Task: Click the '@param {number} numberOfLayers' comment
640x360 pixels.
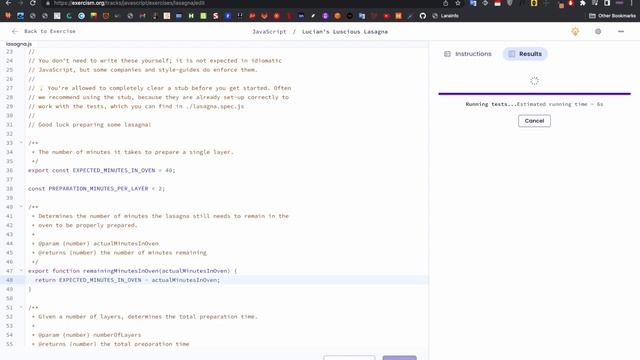Action: point(87,335)
